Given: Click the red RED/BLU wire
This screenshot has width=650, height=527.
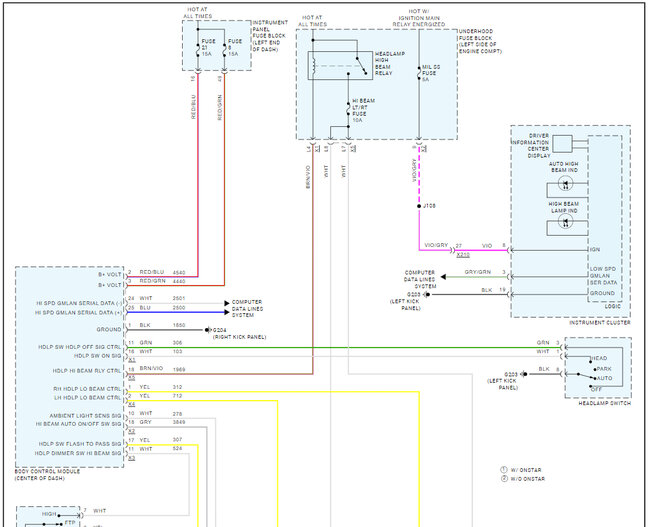Looking at the screenshot, I should (198, 174).
